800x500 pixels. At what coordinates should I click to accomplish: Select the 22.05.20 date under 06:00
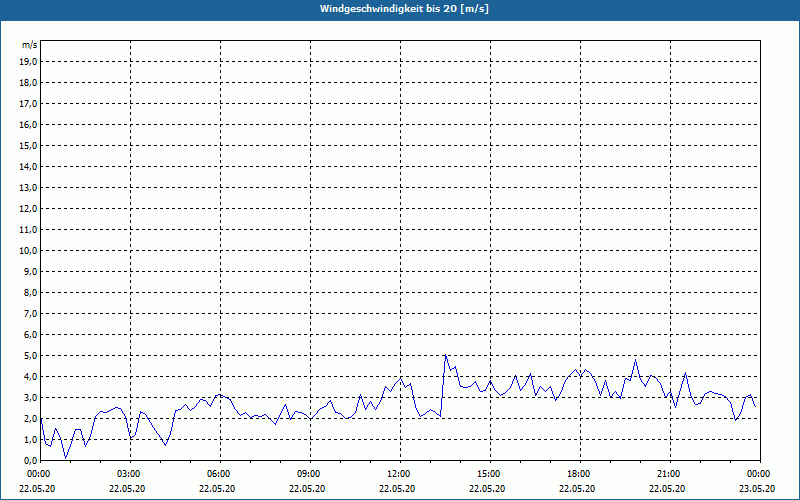coord(217,488)
